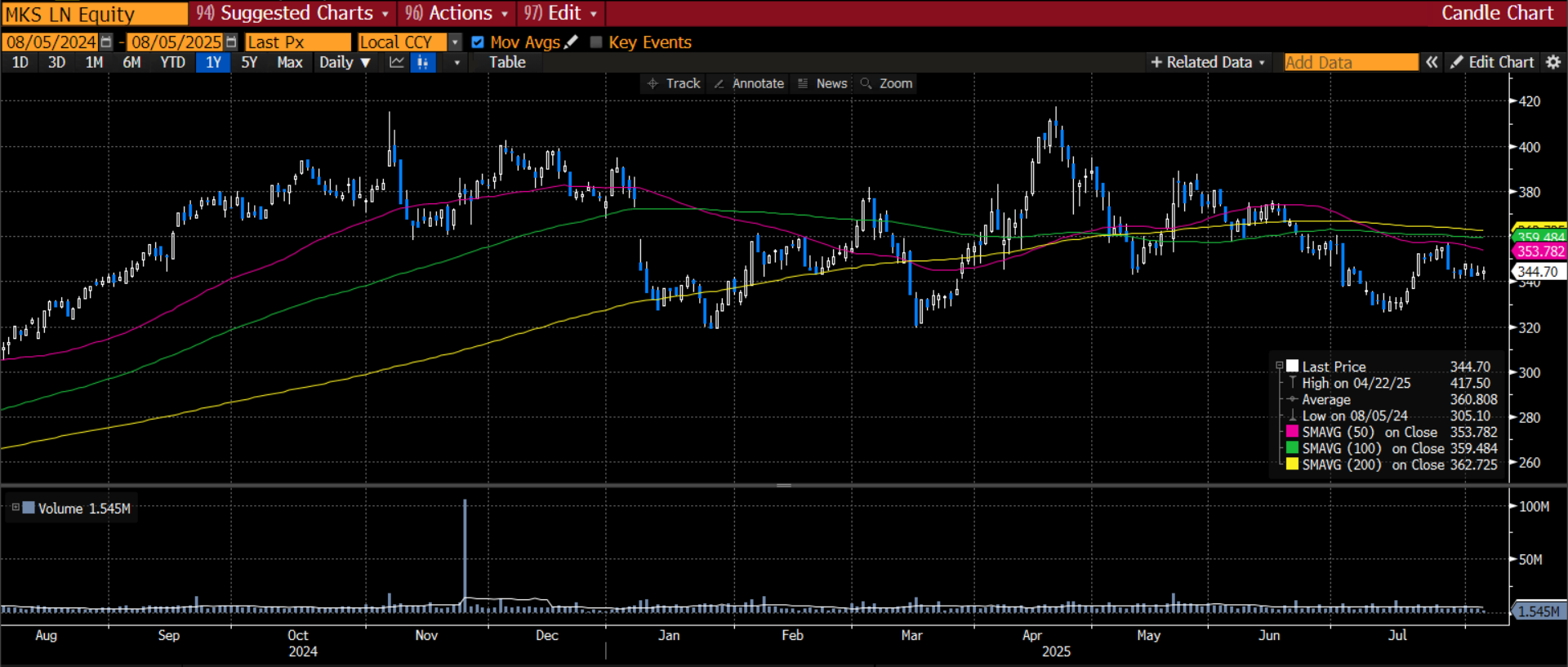Switch to the line chart icon
1568x667 pixels.
pyautogui.click(x=397, y=63)
